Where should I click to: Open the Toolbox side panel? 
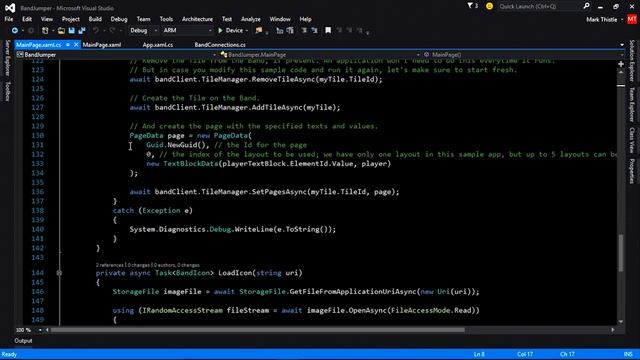7,91
